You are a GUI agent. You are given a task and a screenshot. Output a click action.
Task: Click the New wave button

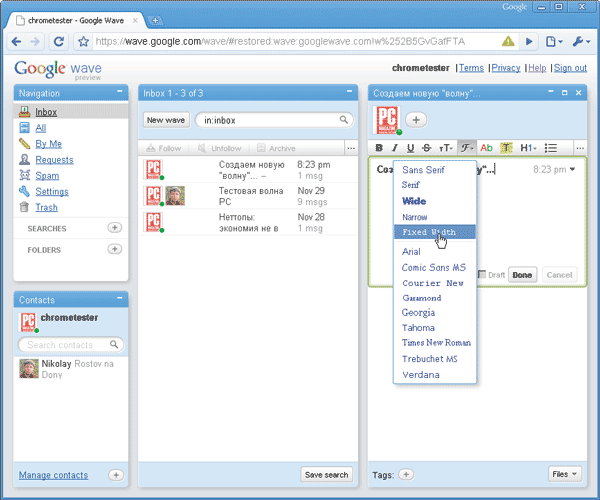pyautogui.click(x=166, y=120)
